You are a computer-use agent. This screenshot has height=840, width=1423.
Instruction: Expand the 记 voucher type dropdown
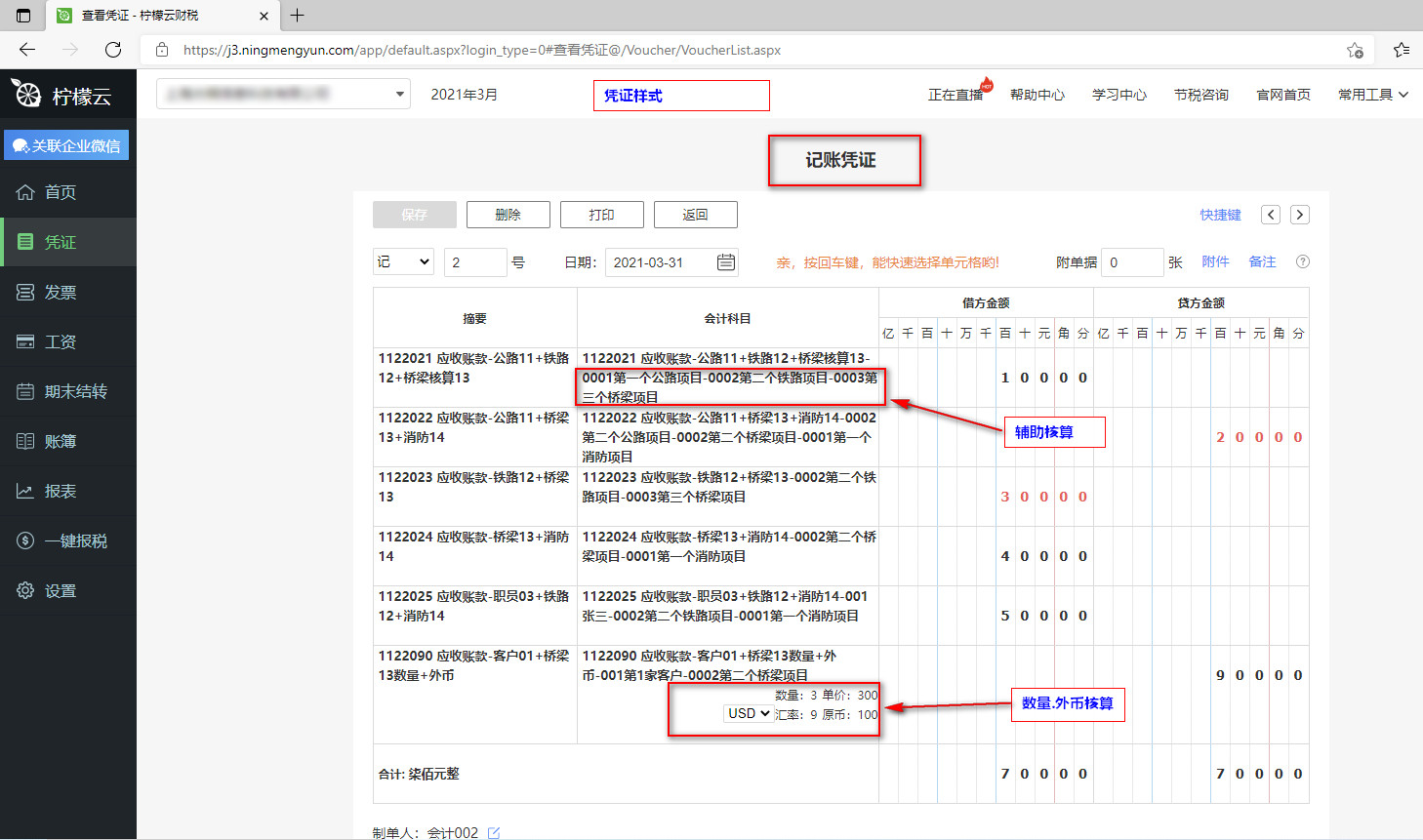pos(403,262)
